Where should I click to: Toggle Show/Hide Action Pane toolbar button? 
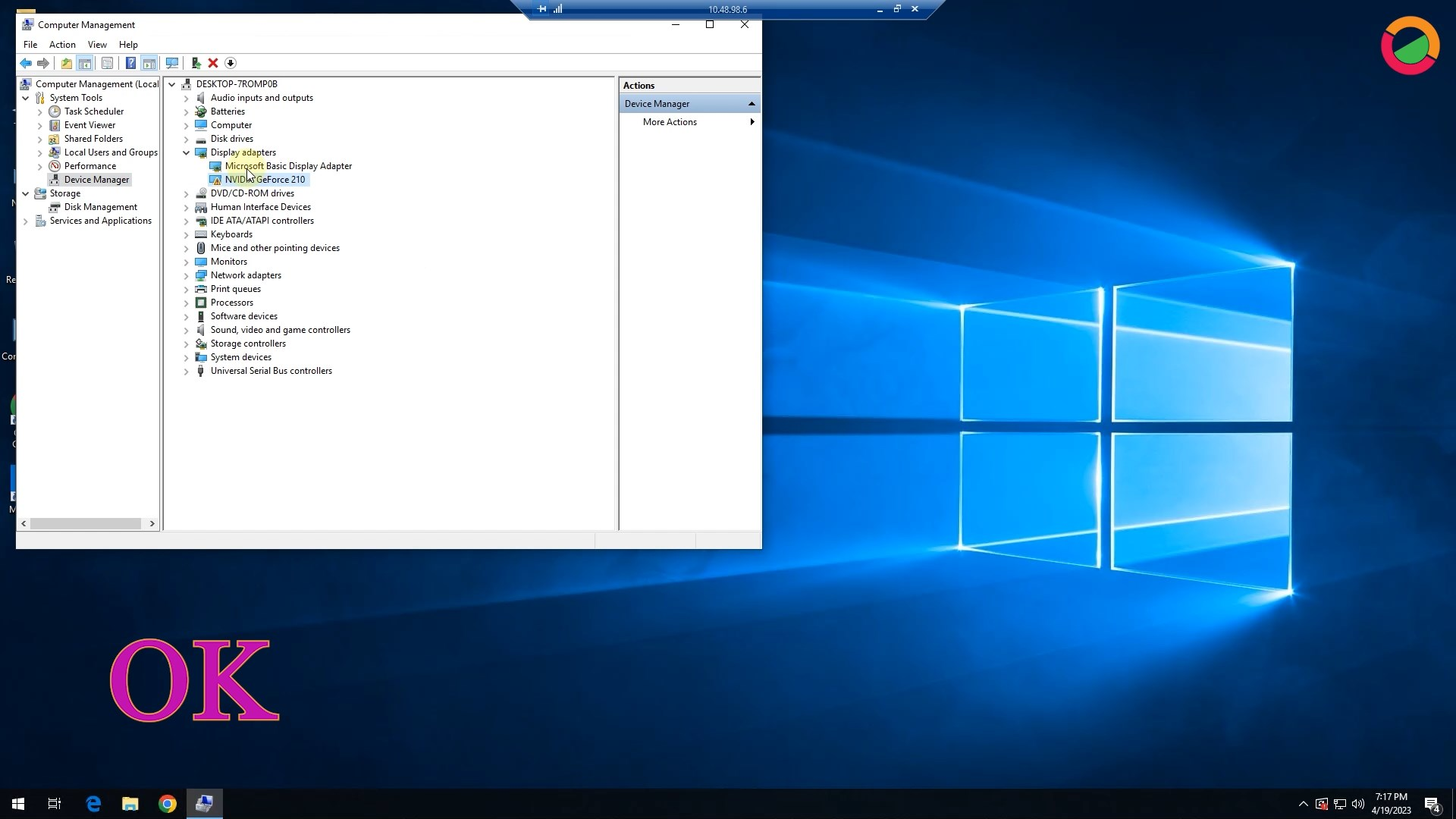[x=149, y=63]
